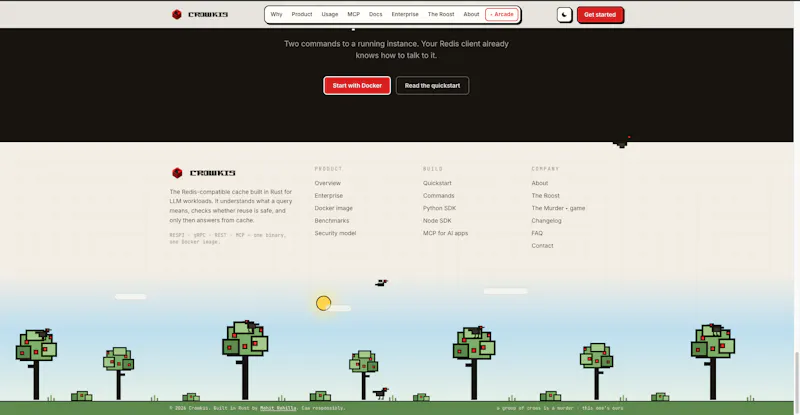Screen dimensions: 800x415
Task: Select MCP in the top navigation
Action: (354, 14)
